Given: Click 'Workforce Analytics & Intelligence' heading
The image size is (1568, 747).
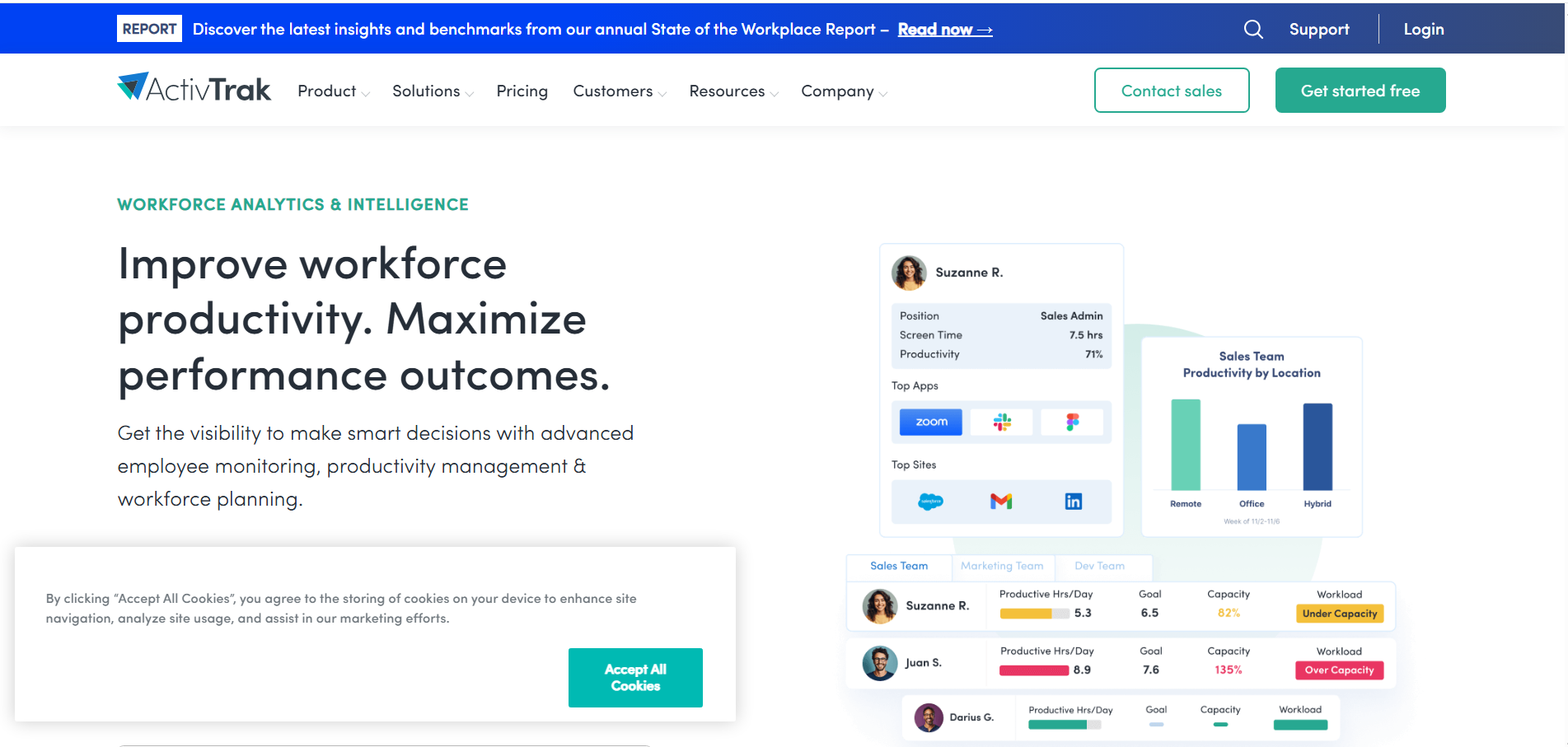Looking at the screenshot, I should coord(293,205).
